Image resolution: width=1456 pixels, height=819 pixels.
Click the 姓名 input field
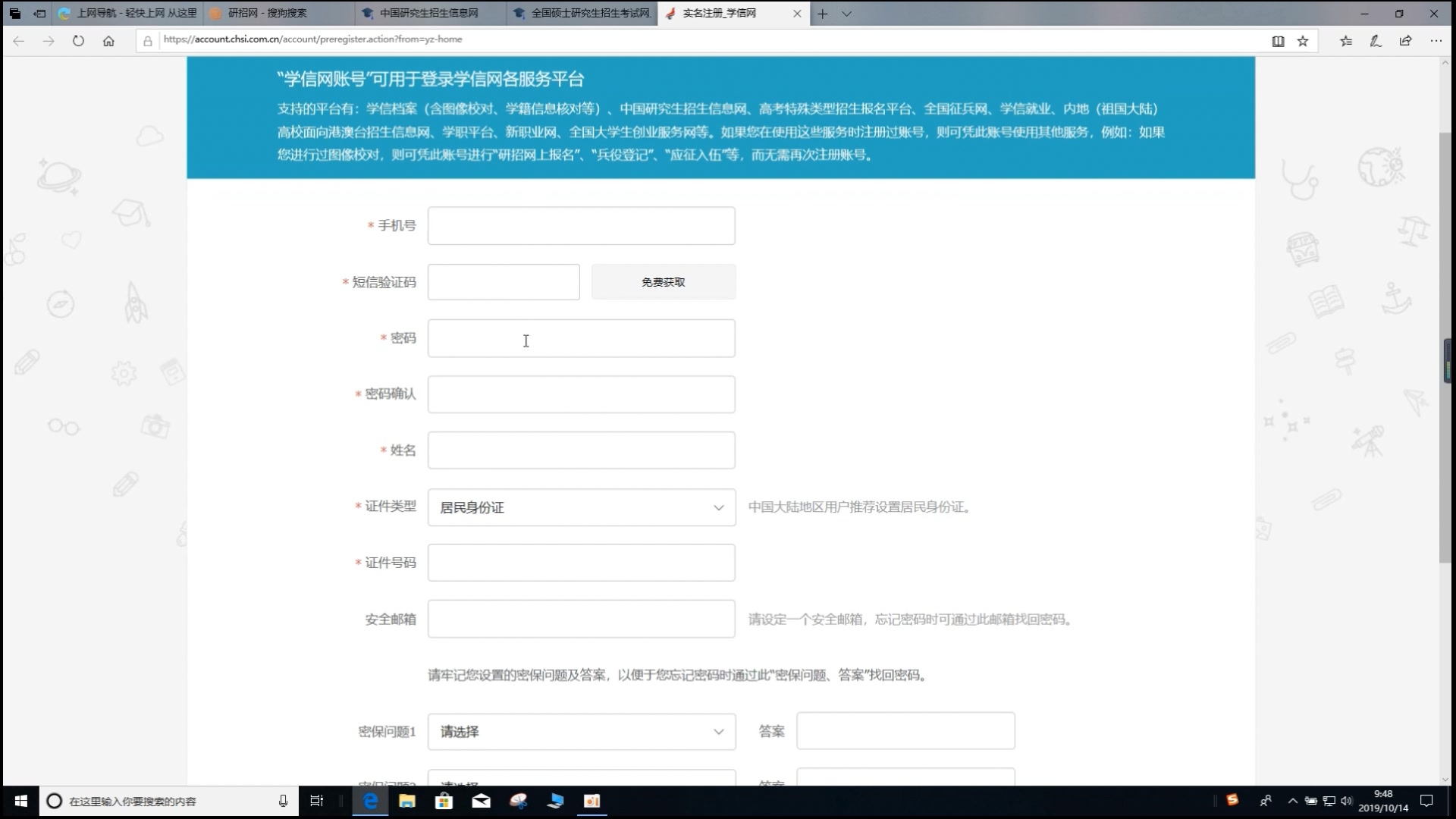click(581, 450)
